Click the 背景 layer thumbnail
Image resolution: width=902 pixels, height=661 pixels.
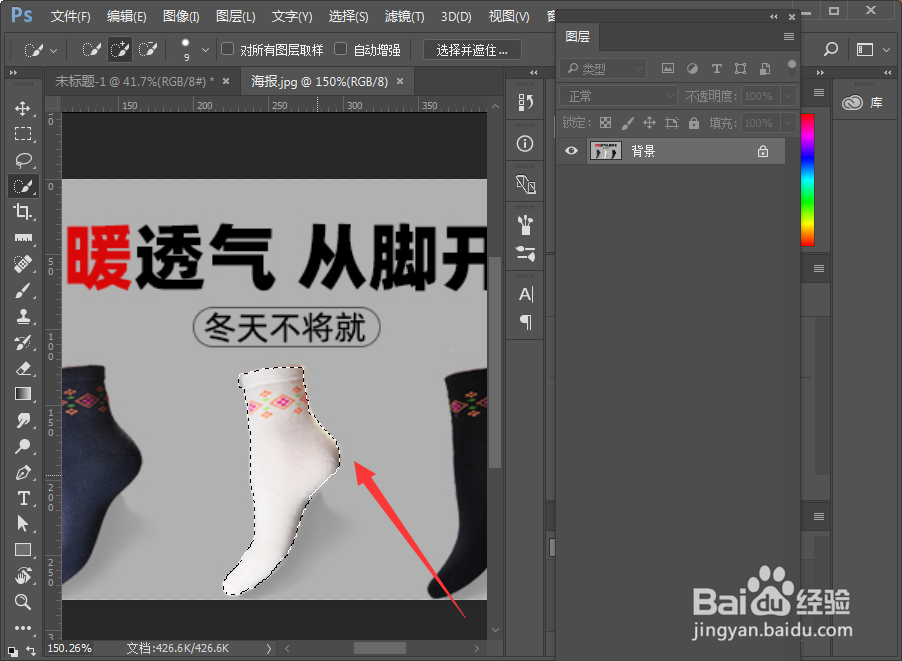click(x=605, y=150)
